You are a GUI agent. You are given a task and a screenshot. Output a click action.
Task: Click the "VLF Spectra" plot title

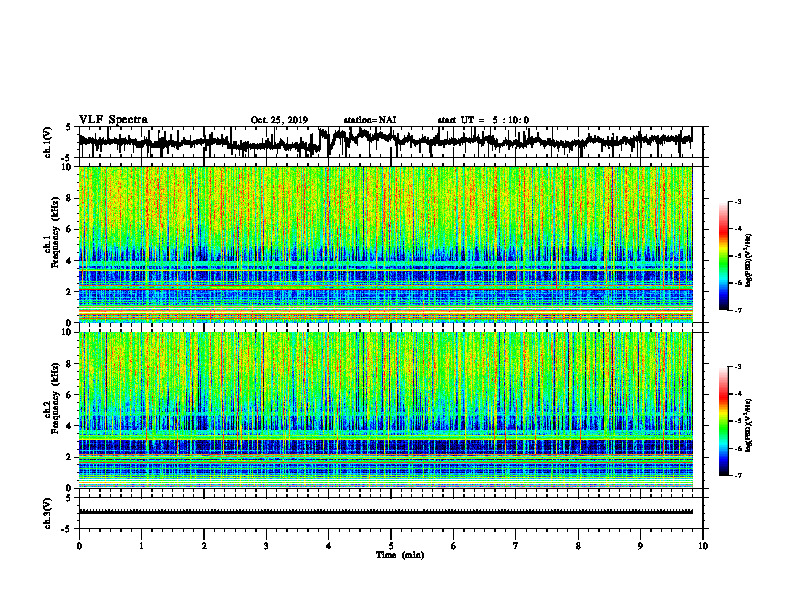coord(113,120)
